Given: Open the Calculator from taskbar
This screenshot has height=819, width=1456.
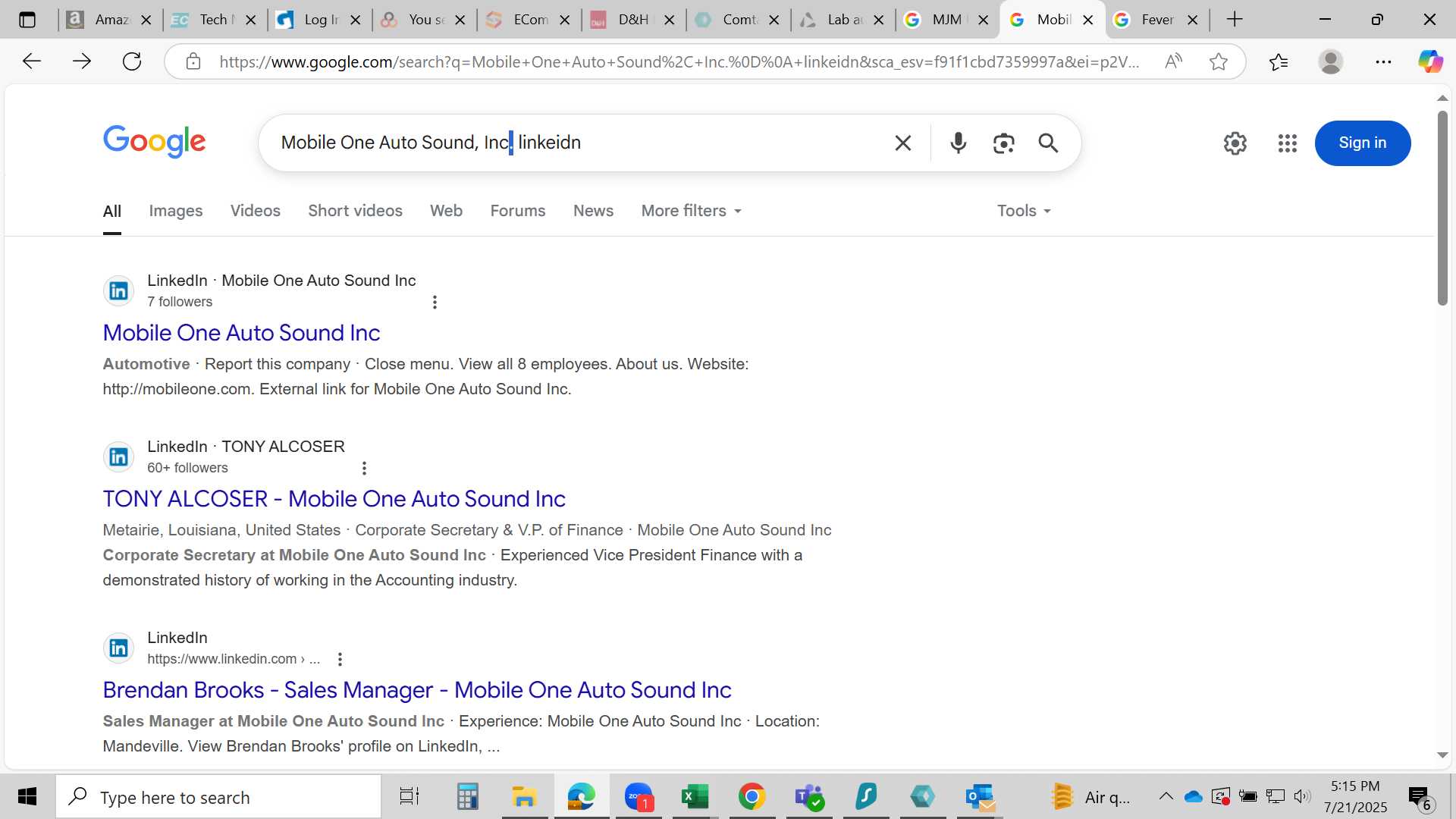Looking at the screenshot, I should [x=467, y=796].
